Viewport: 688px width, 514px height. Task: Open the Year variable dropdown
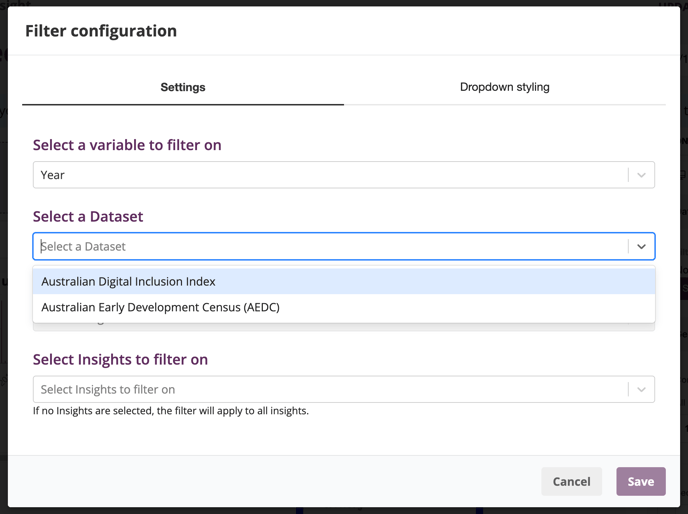(x=344, y=175)
